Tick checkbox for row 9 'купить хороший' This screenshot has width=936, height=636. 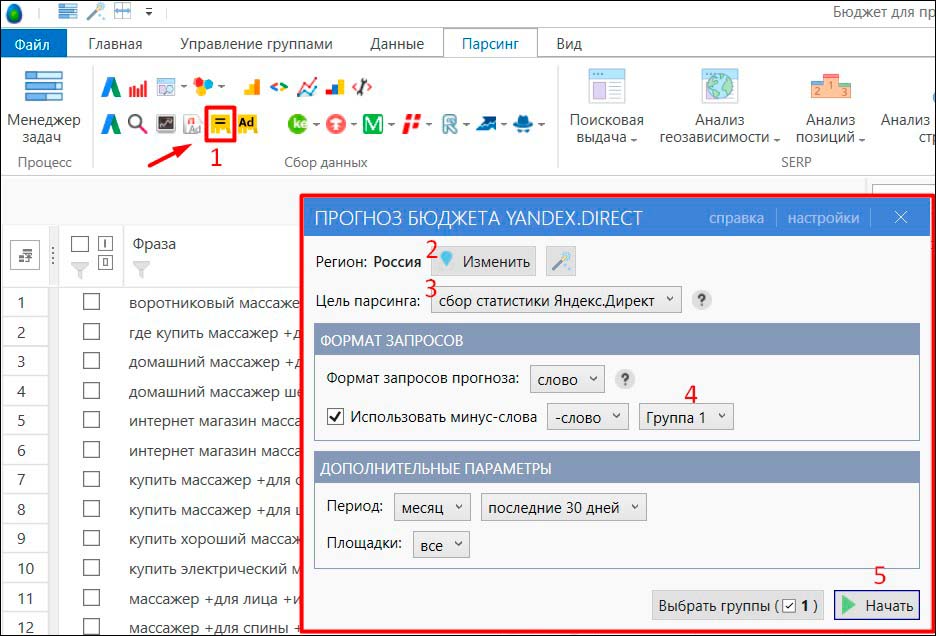(x=91, y=538)
